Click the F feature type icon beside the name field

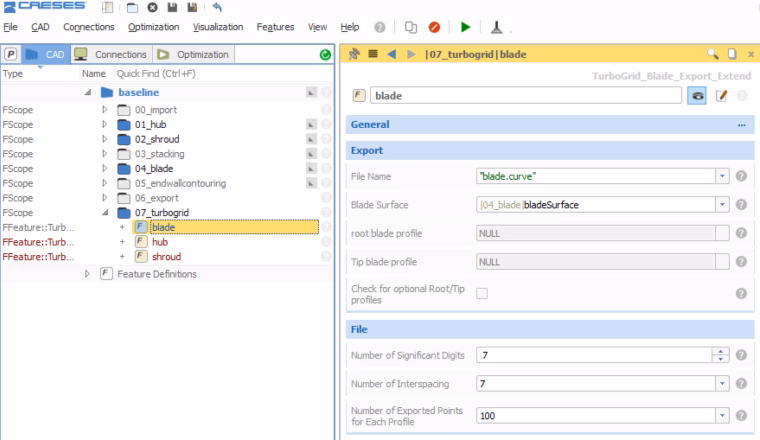pos(359,95)
